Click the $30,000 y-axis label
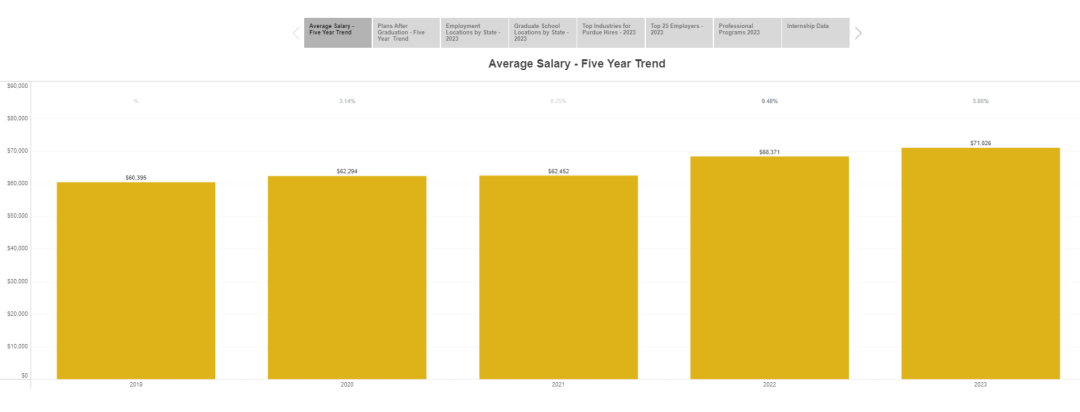1080x412 pixels. tap(17, 281)
